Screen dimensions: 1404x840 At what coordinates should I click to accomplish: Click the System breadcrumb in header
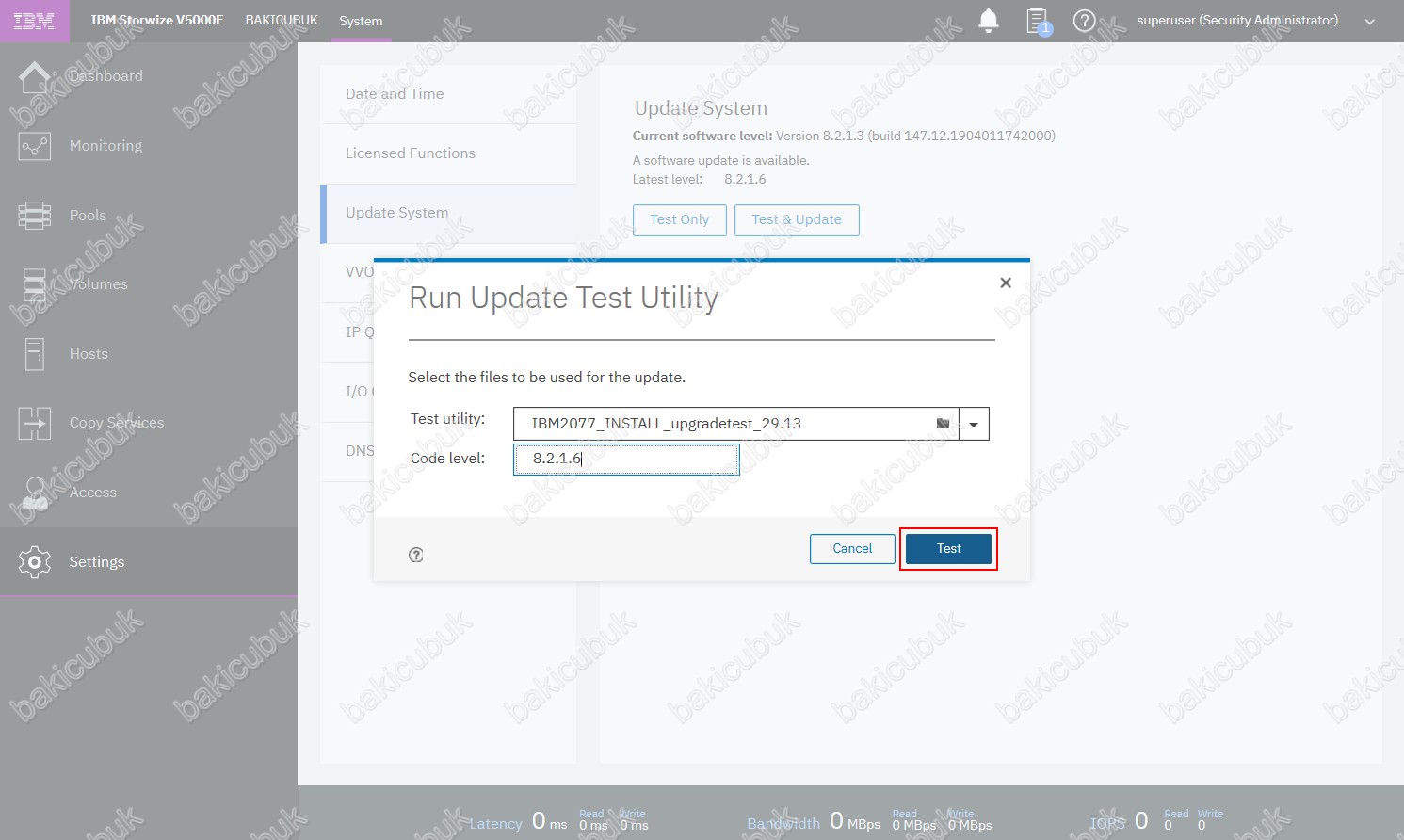[x=361, y=21]
